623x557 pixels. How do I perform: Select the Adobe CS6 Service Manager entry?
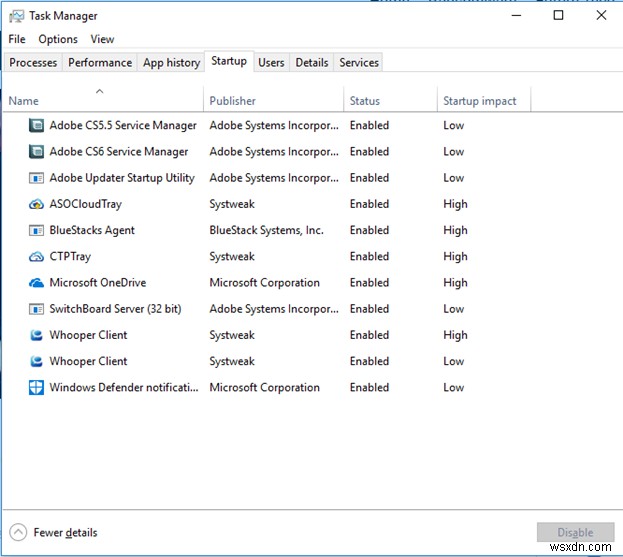click(x=118, y=152)
